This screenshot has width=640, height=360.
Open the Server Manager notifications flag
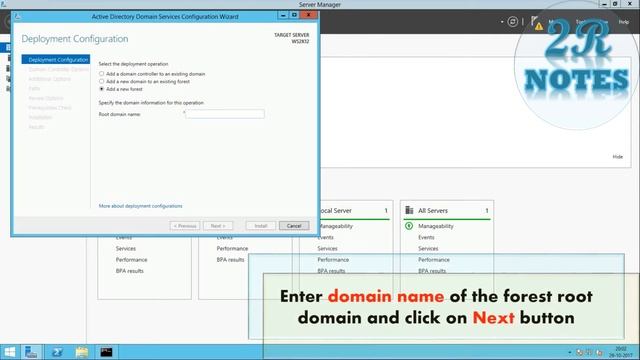pos(534,20)
